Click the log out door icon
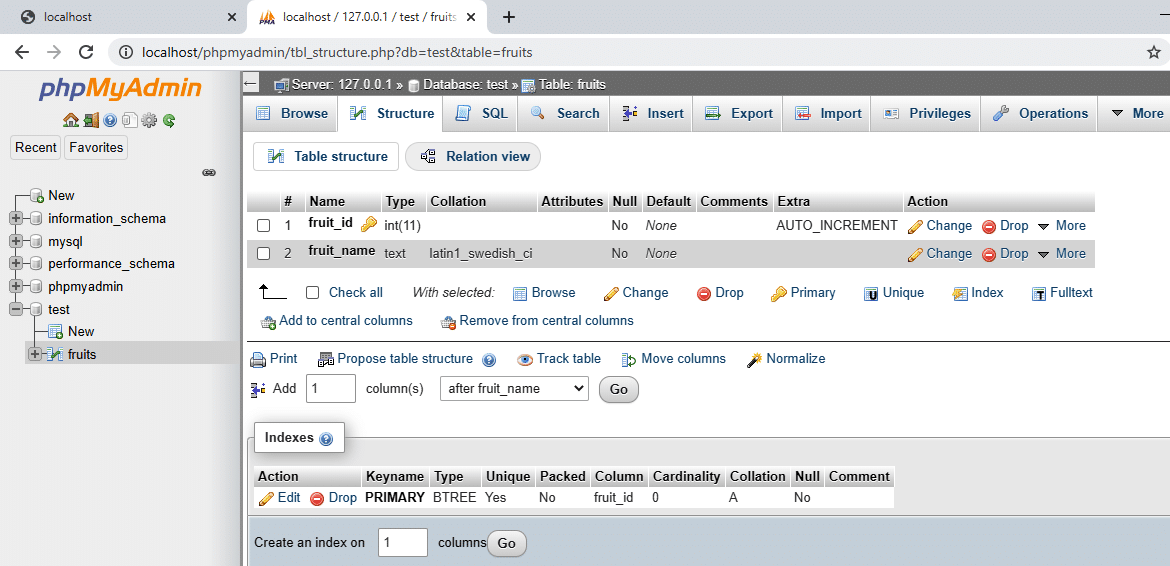Image resolution: width=1170 pixels, height=566 pixels. point(90,120)
